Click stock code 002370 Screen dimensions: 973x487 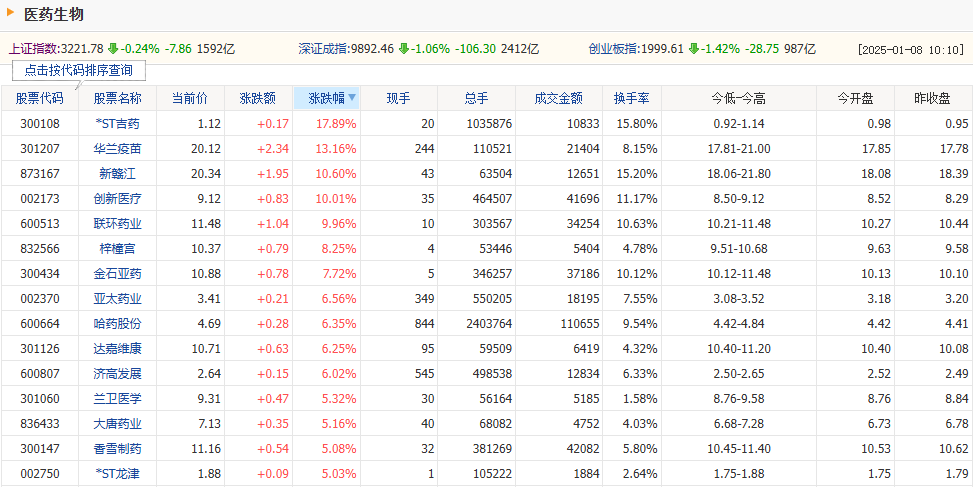coord(40,299)
